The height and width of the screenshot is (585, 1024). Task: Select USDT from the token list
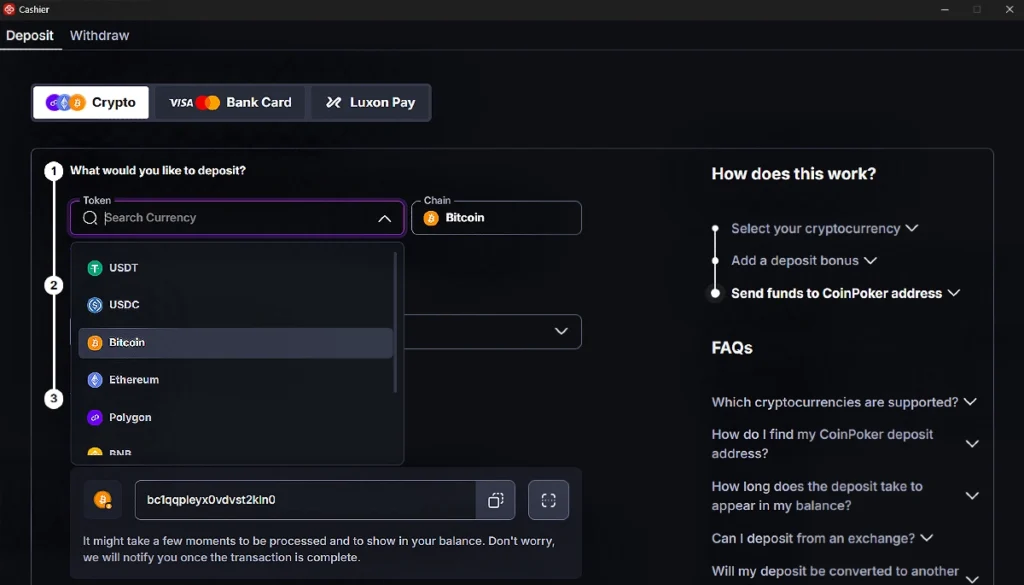click(124, 268)
